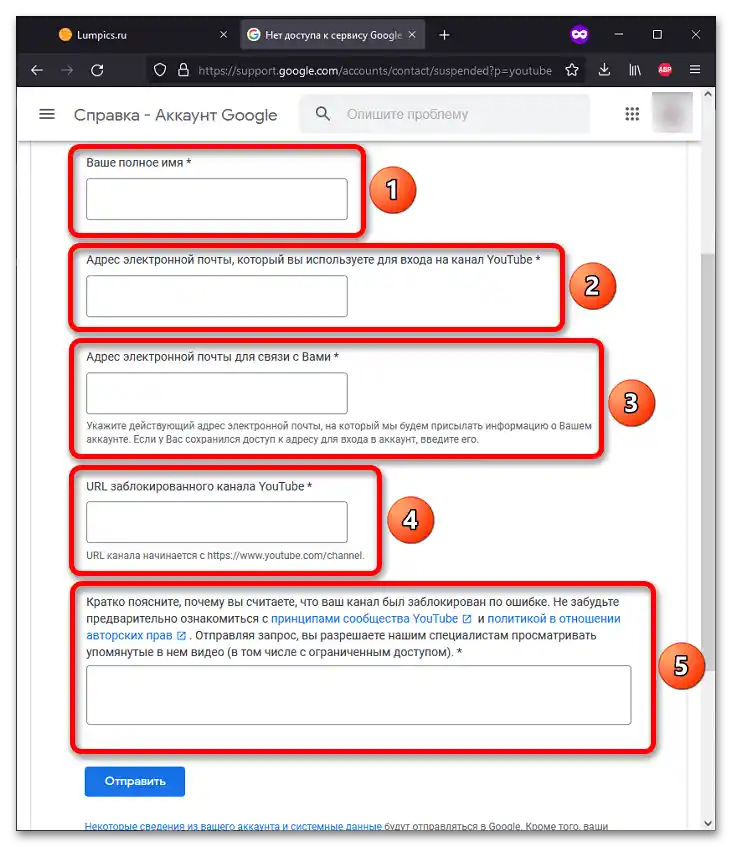The image size is (732, 847).
Task: Select the 'Нет доступа к сервису Google' tab
Action: [x=332, y=35]
